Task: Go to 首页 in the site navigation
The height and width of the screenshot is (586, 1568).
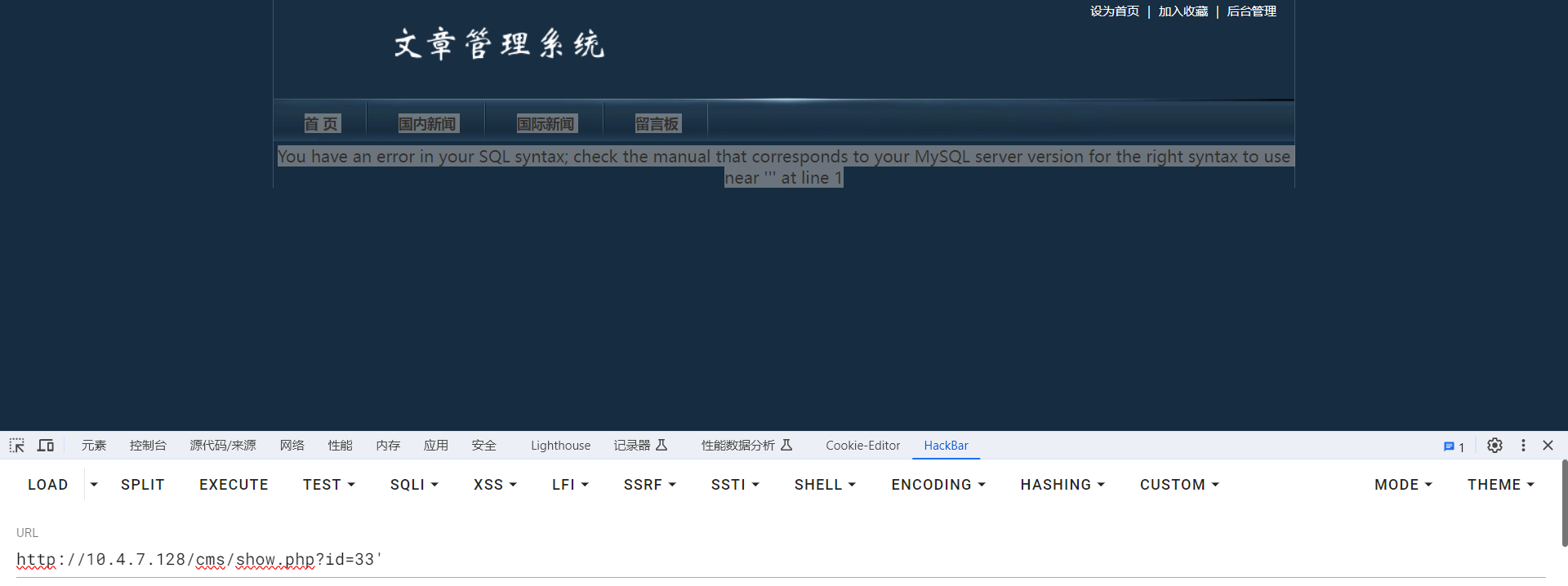Action: 322,124
